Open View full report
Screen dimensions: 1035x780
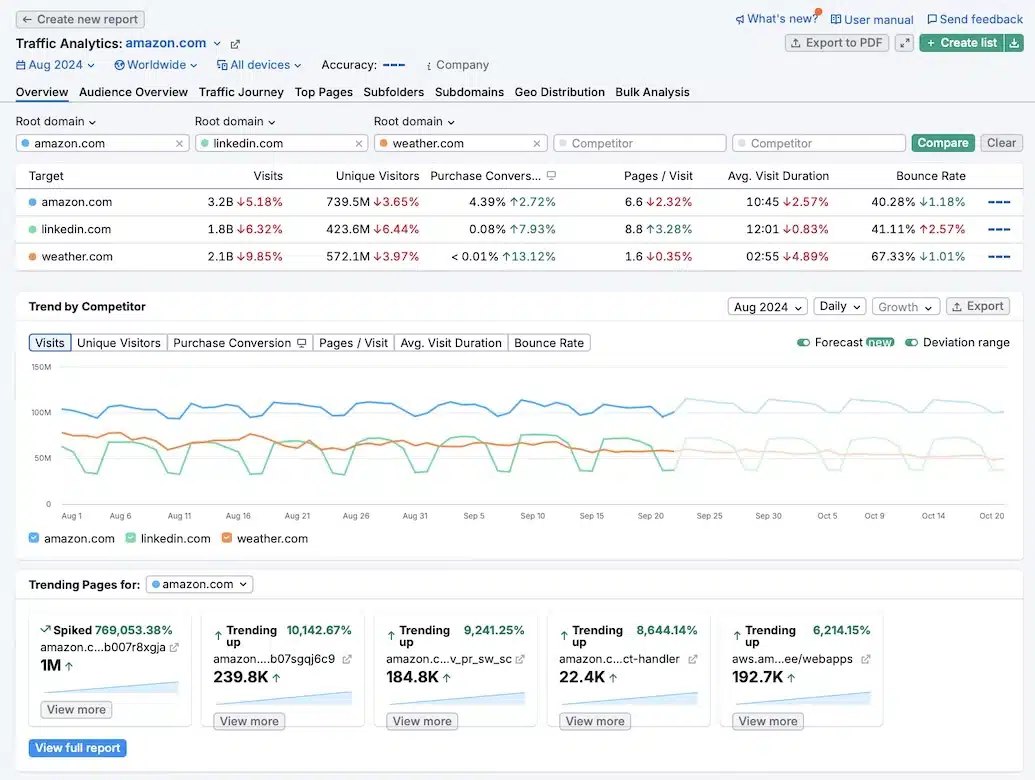click(77, 747)
